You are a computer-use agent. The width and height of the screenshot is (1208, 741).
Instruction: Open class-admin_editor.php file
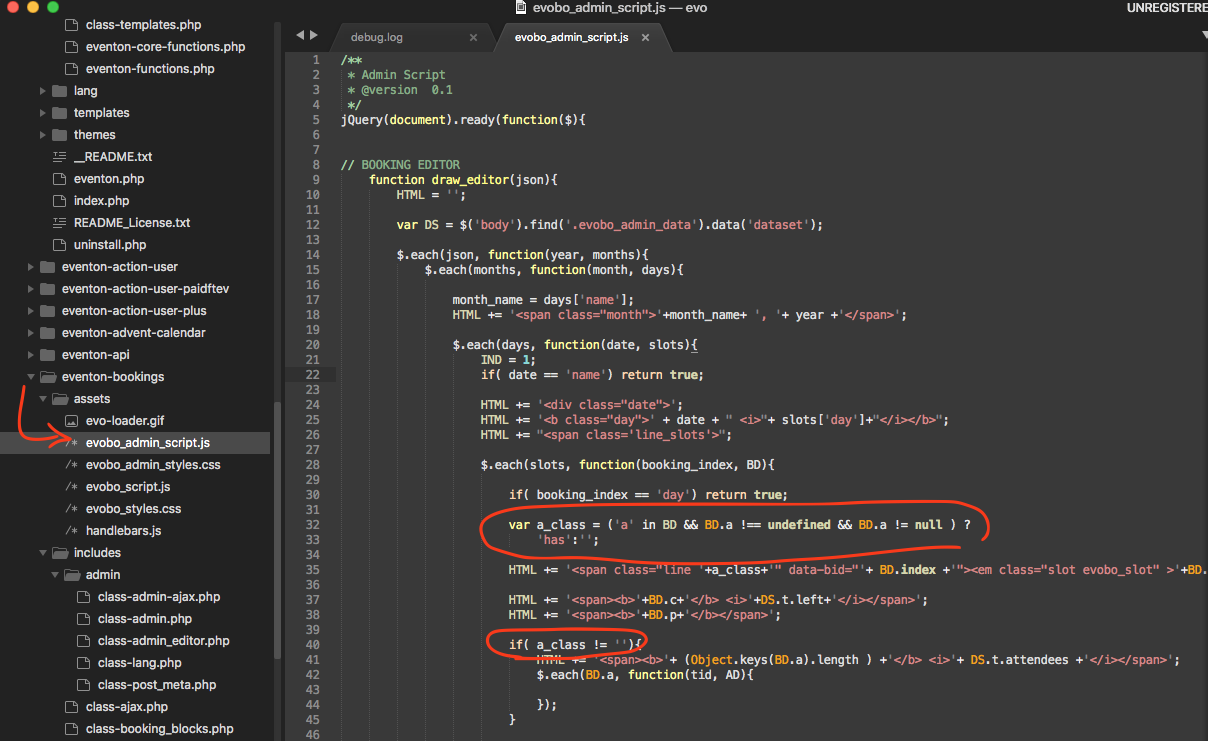click(164, 641)
